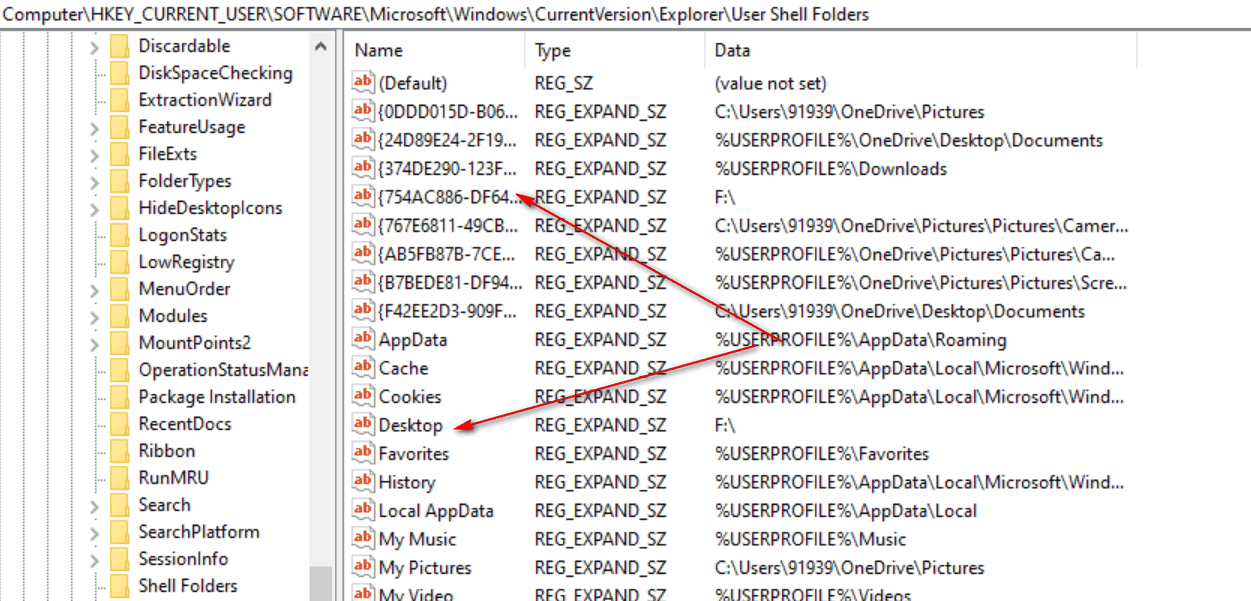Select the Package Installation key

(x=217, y=397)
